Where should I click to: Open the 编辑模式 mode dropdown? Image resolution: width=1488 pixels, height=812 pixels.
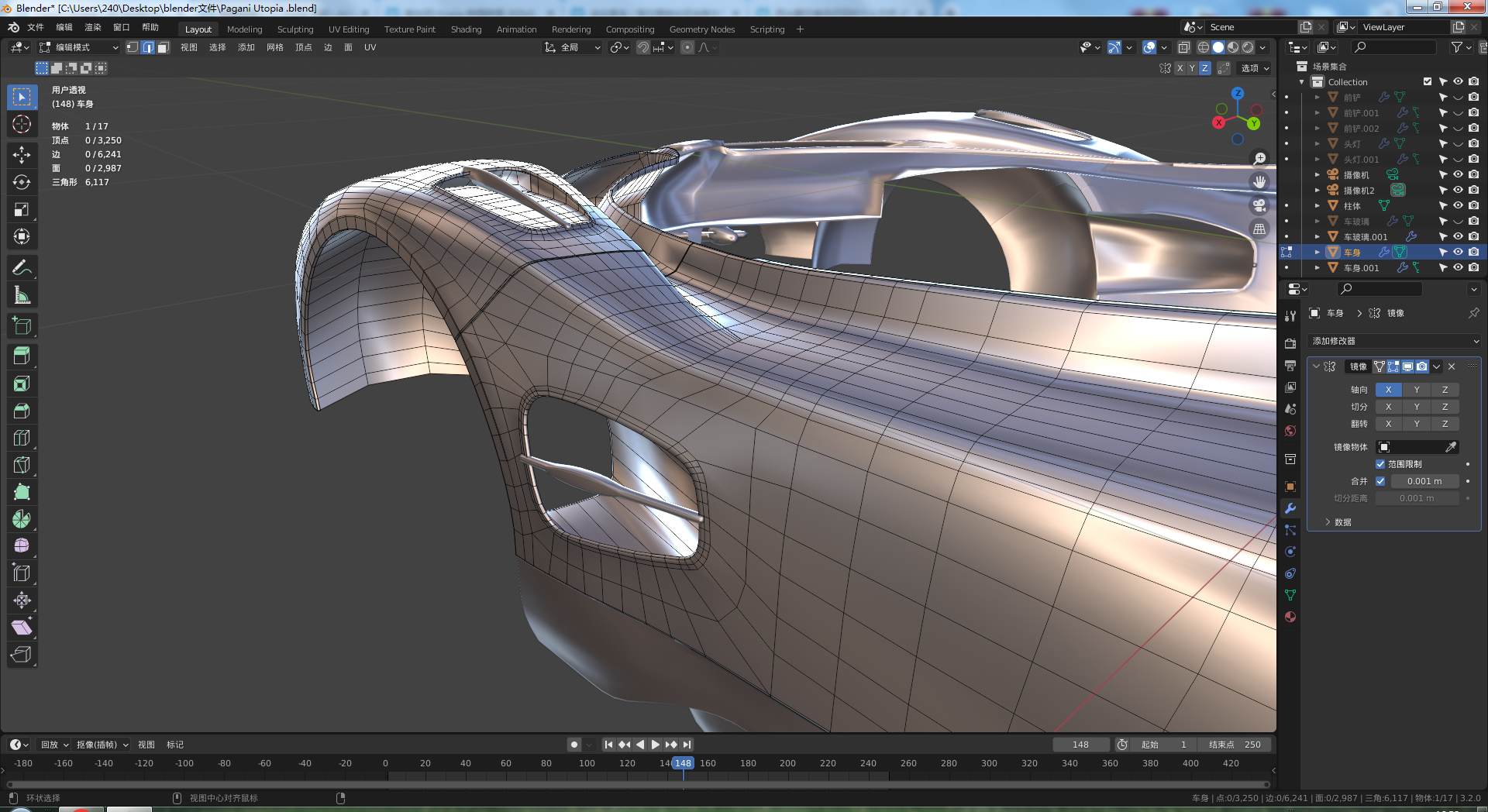[x=79, y=47]
